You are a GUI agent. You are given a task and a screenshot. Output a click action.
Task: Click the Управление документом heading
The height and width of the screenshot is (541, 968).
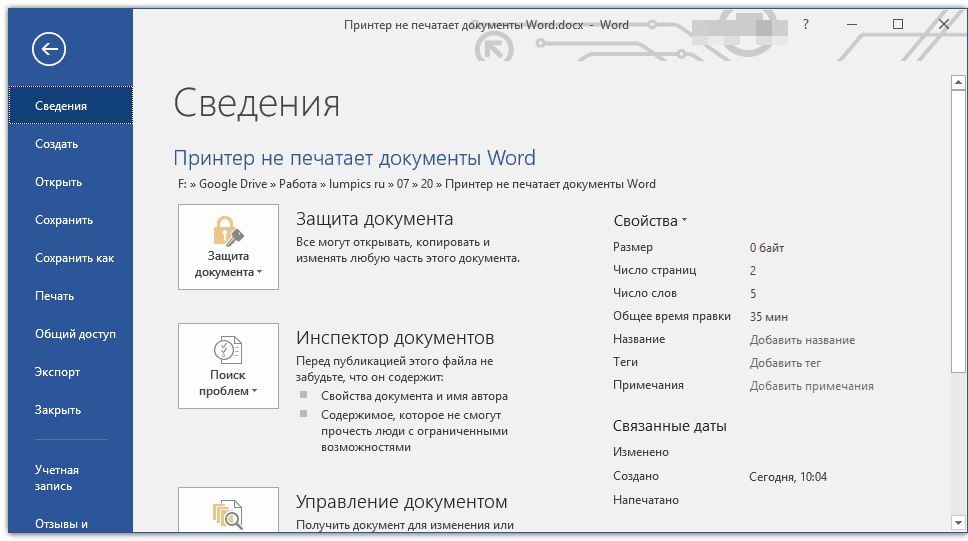pos(402,501)
